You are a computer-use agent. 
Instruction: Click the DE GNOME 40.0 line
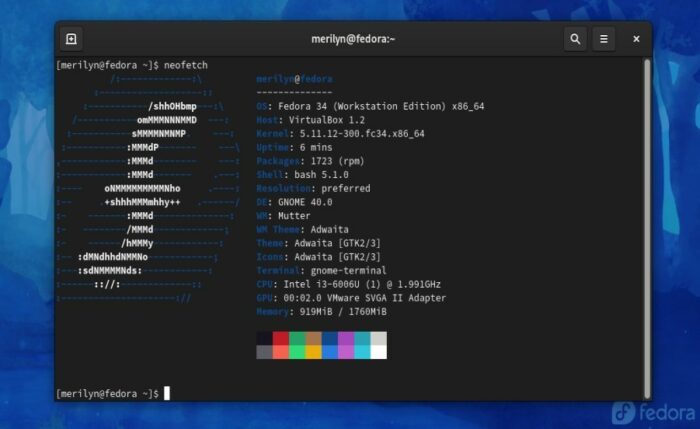294,202
